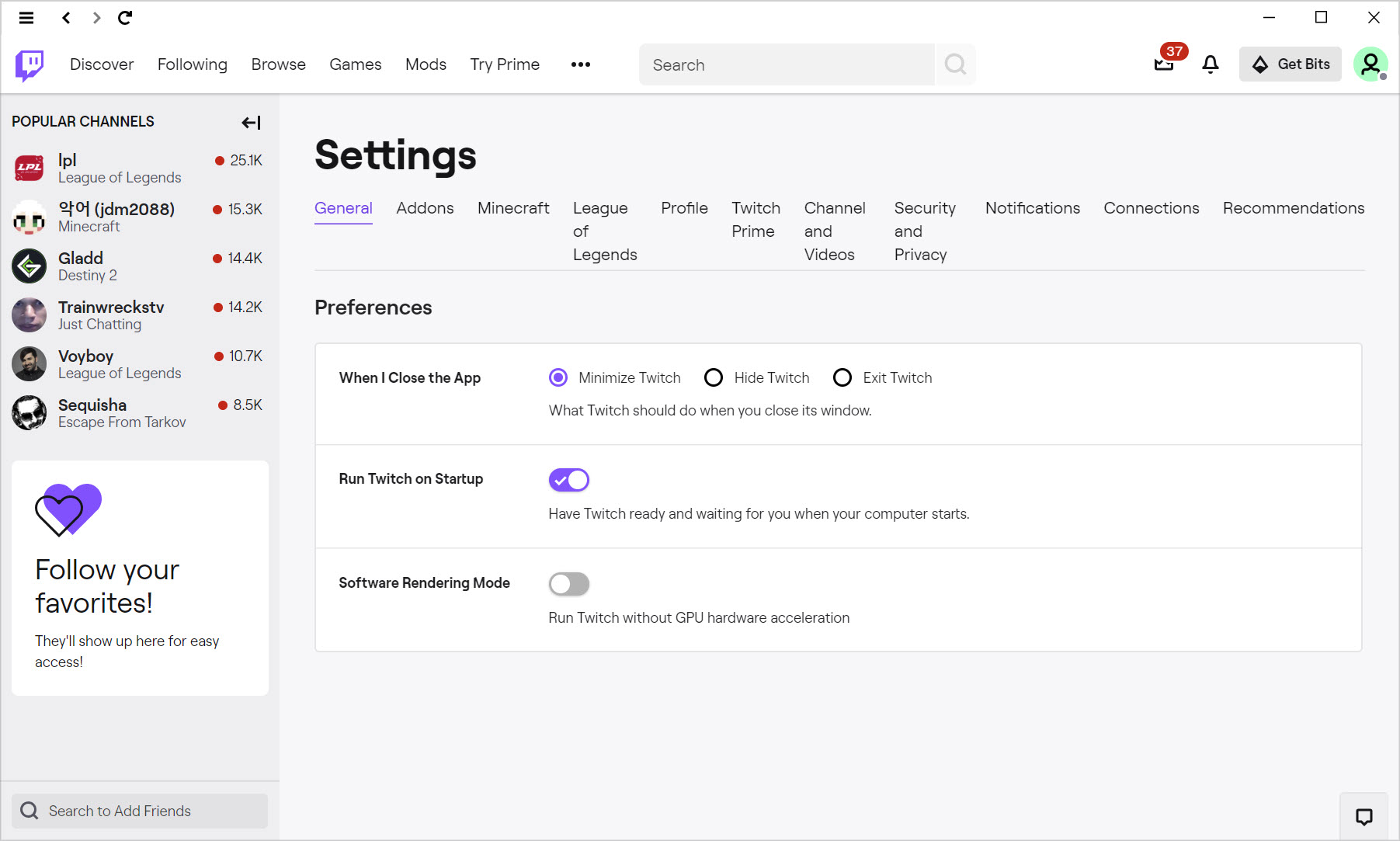Click the Get Bits button
This screenshot has width=1400, height=841.
click(1290, 64)
